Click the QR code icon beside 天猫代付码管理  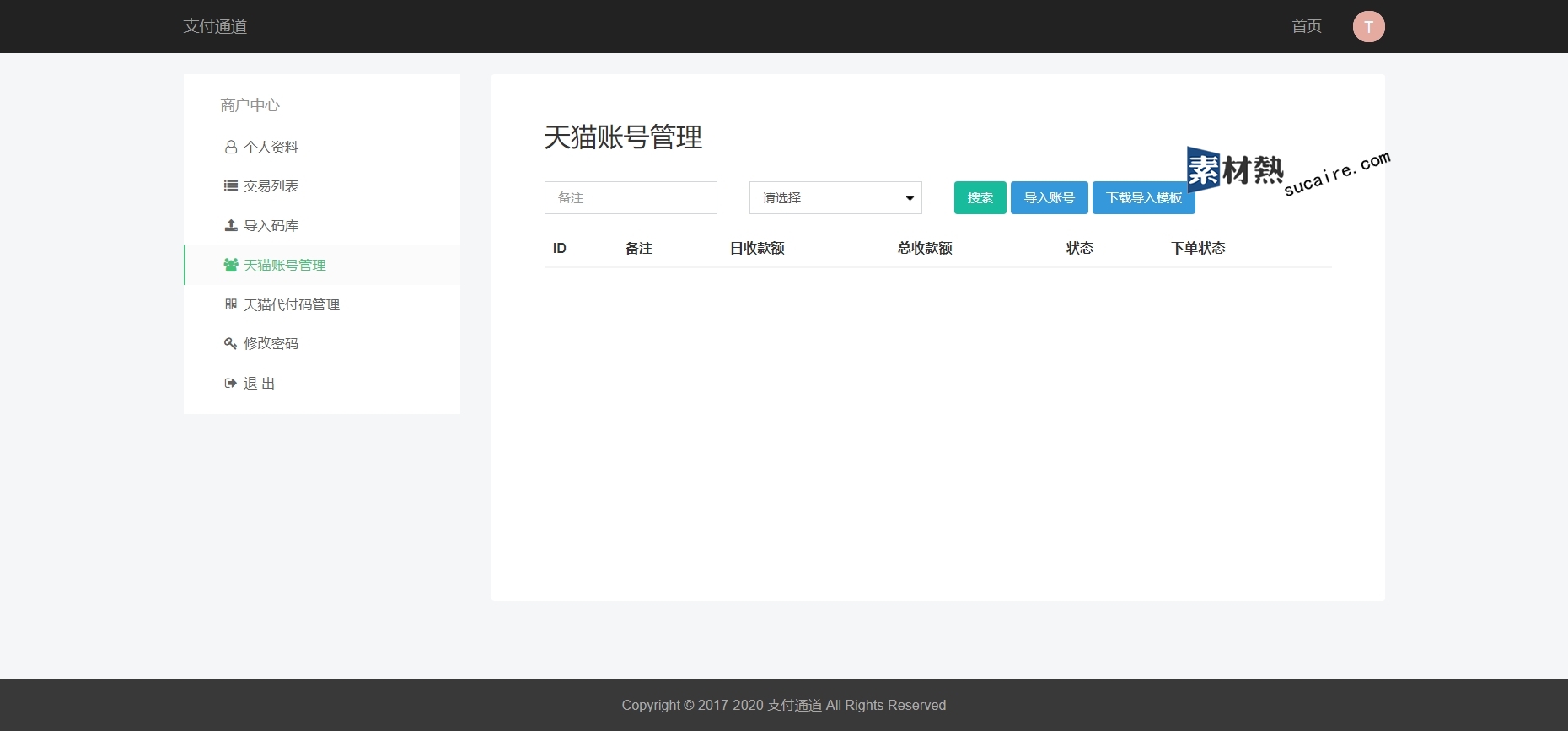point(230,304)
